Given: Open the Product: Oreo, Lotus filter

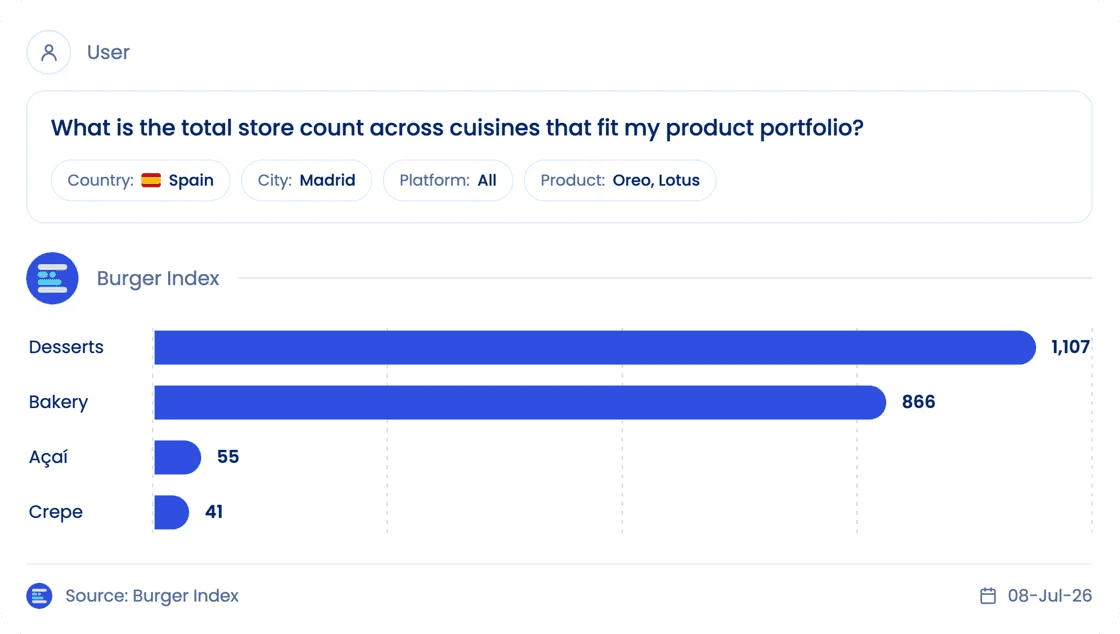Looking at the screenshot, I should pyautogui.click(x=620, y=180).
